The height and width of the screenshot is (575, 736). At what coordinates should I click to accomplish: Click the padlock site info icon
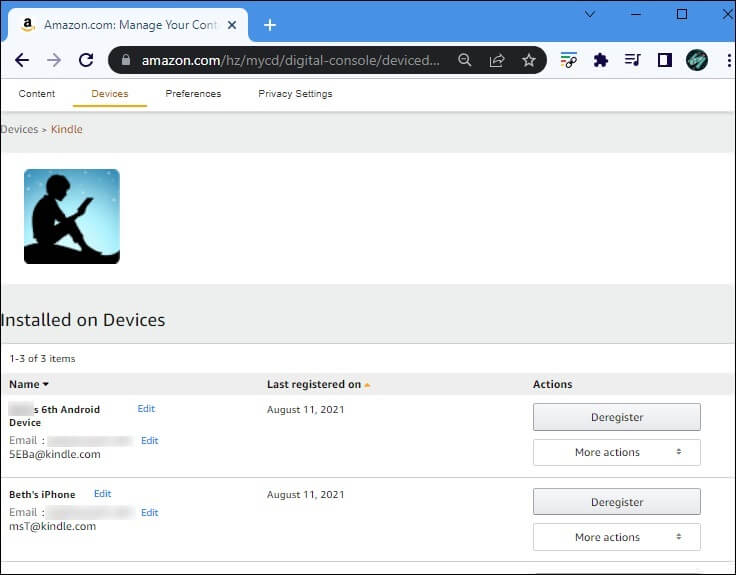pos(125,60)
